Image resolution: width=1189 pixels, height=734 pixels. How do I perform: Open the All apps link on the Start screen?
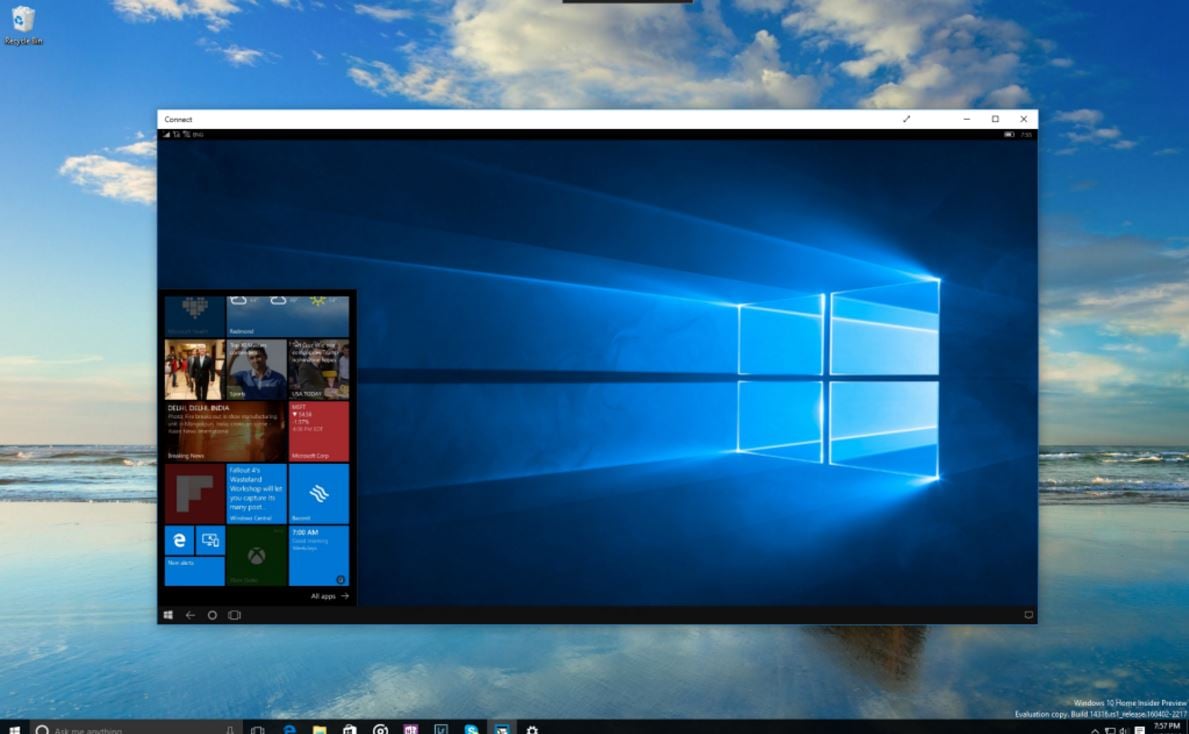pyautogui.click(x=323, y=596)
